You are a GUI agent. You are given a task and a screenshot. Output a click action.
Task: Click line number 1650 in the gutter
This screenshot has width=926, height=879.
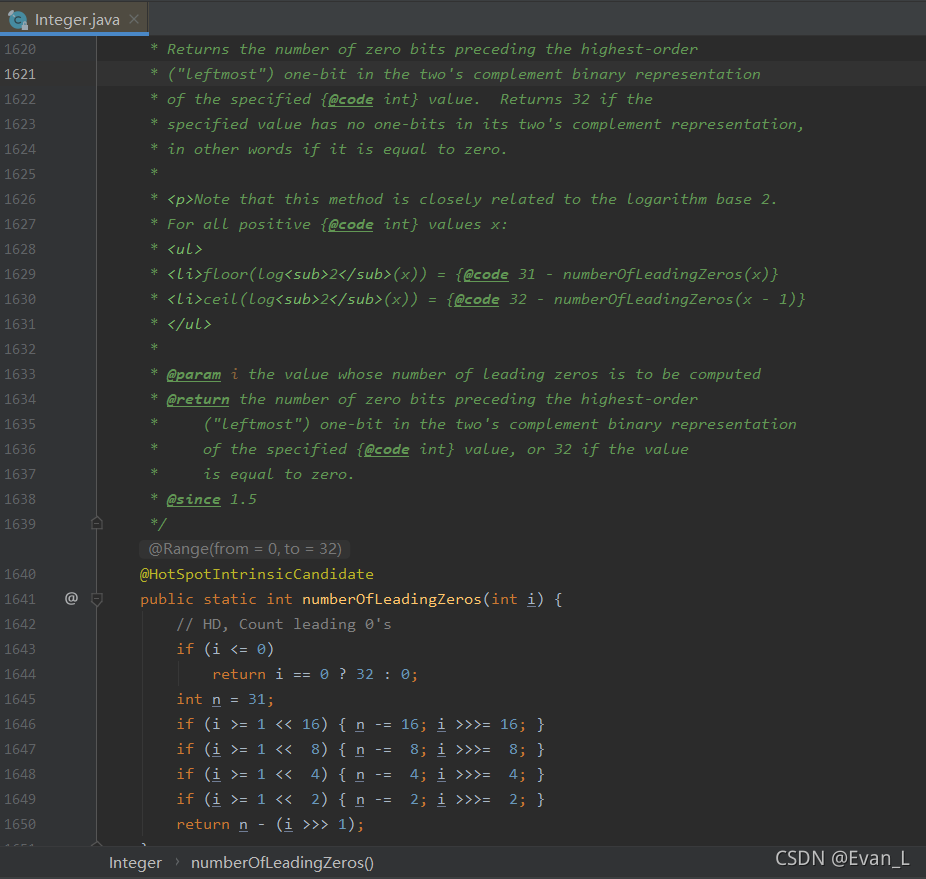pos(19,825)
